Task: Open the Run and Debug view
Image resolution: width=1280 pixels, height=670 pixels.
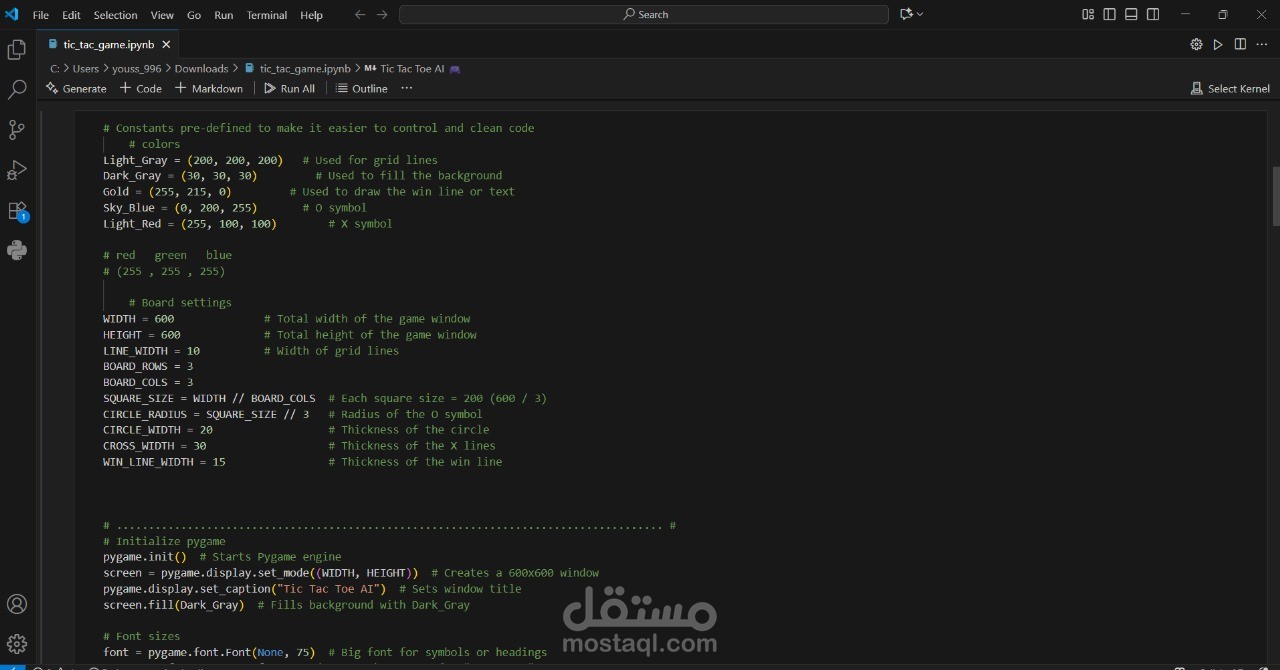Action: point(17,170)
